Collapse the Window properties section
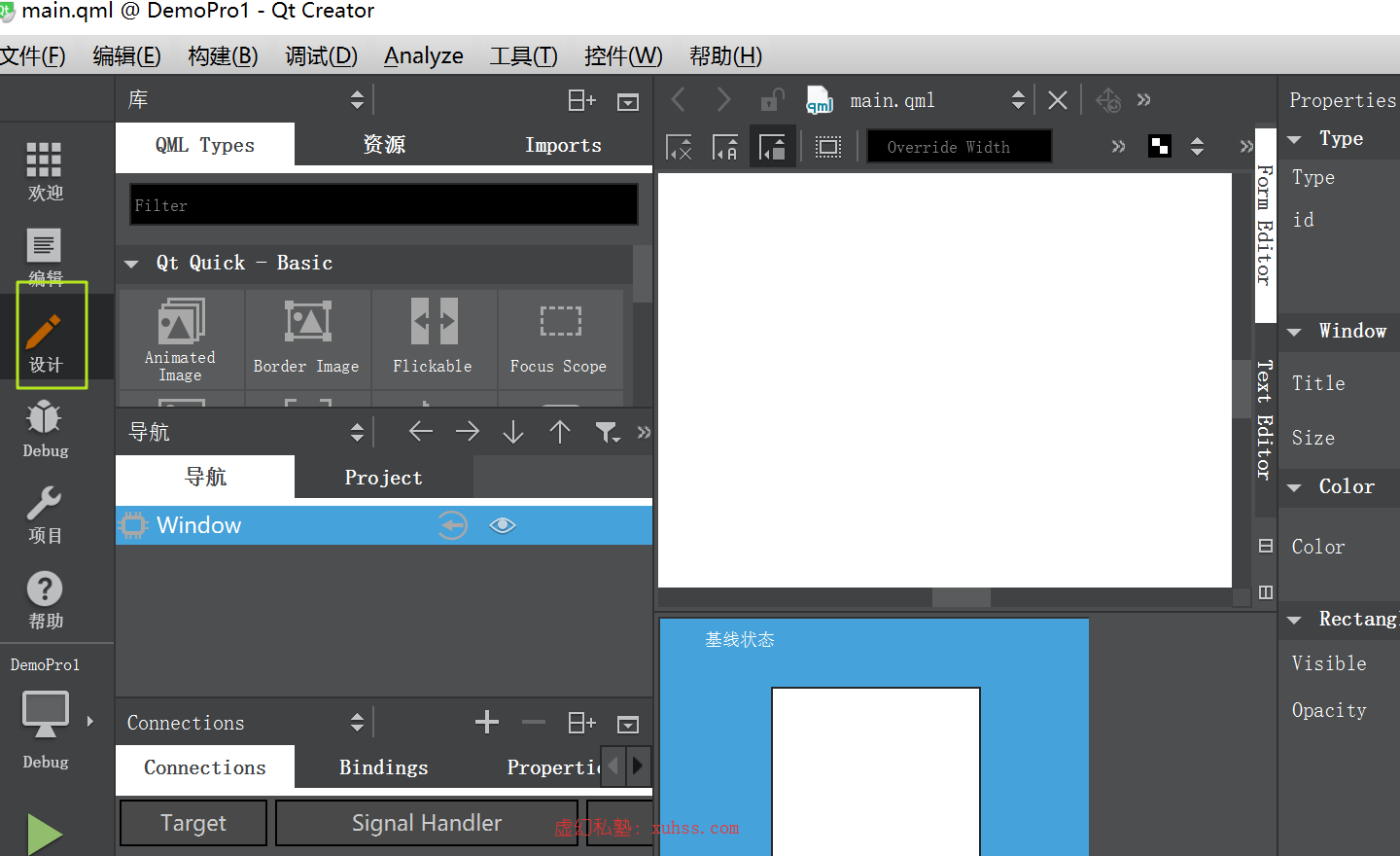 1294,333
